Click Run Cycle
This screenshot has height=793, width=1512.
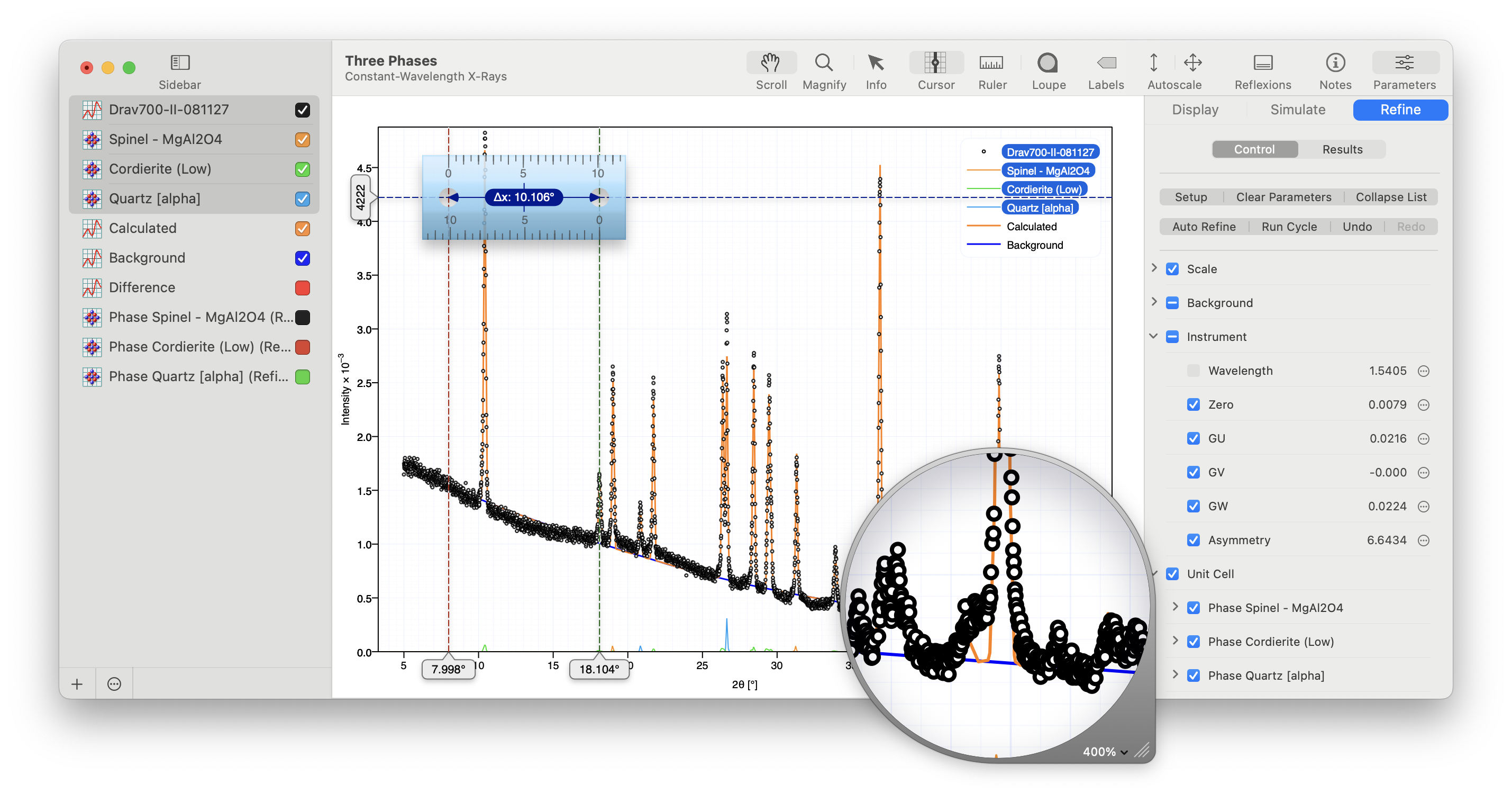pos(1289,227)
